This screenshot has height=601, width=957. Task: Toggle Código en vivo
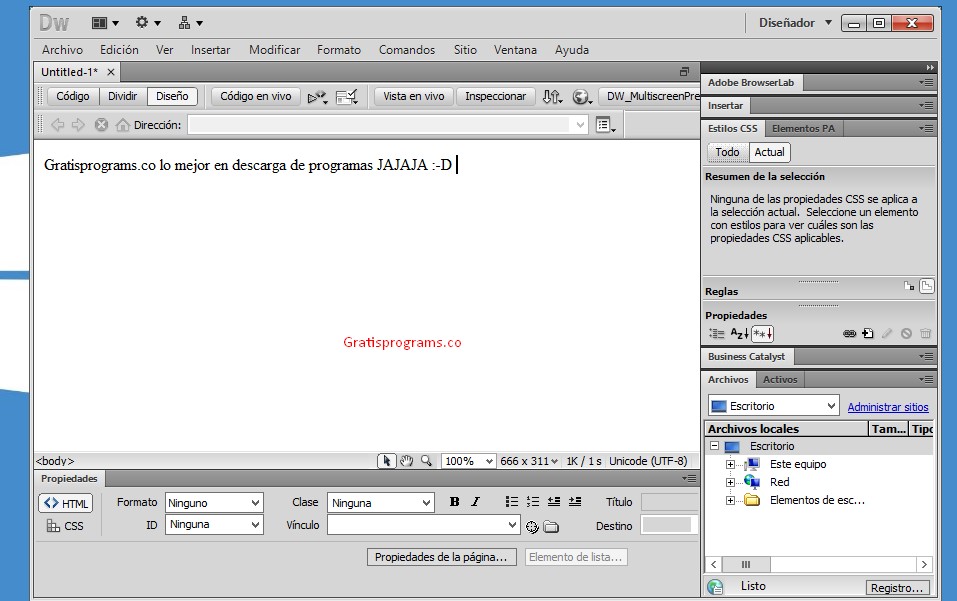(x=256, y=96)
